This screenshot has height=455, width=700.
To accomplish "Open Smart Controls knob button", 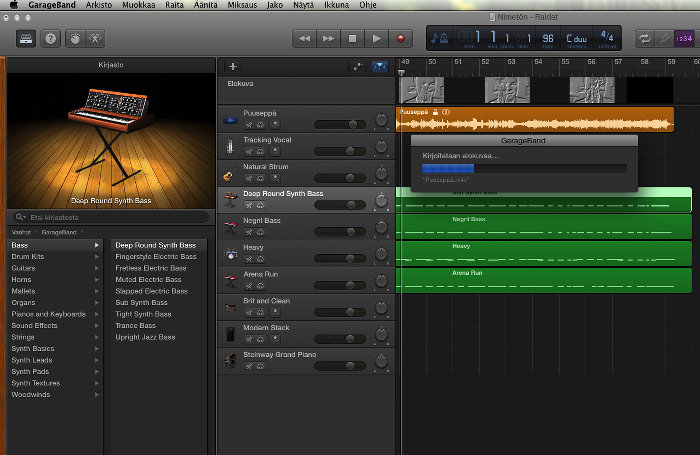I will tap(75, 39).
